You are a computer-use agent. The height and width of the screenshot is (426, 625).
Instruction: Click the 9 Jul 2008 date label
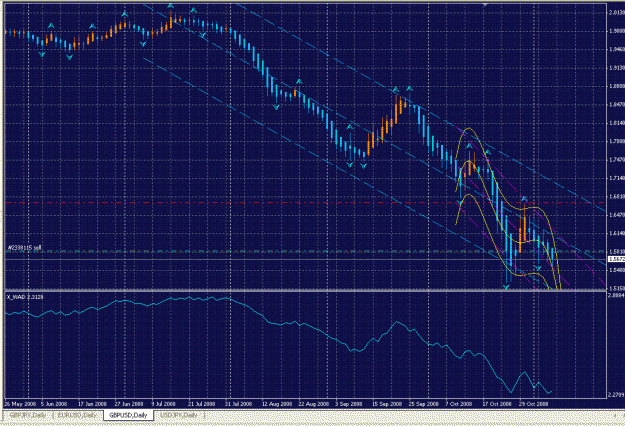pyautogui.click(x=164, y=404)
